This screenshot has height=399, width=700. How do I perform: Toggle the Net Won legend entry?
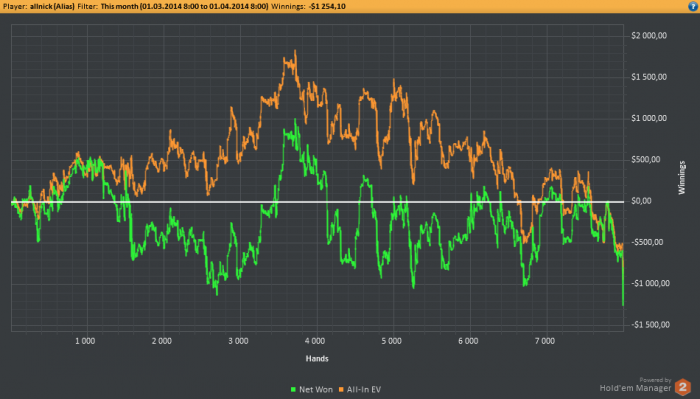pyautogui.click(x=312, y=390)
